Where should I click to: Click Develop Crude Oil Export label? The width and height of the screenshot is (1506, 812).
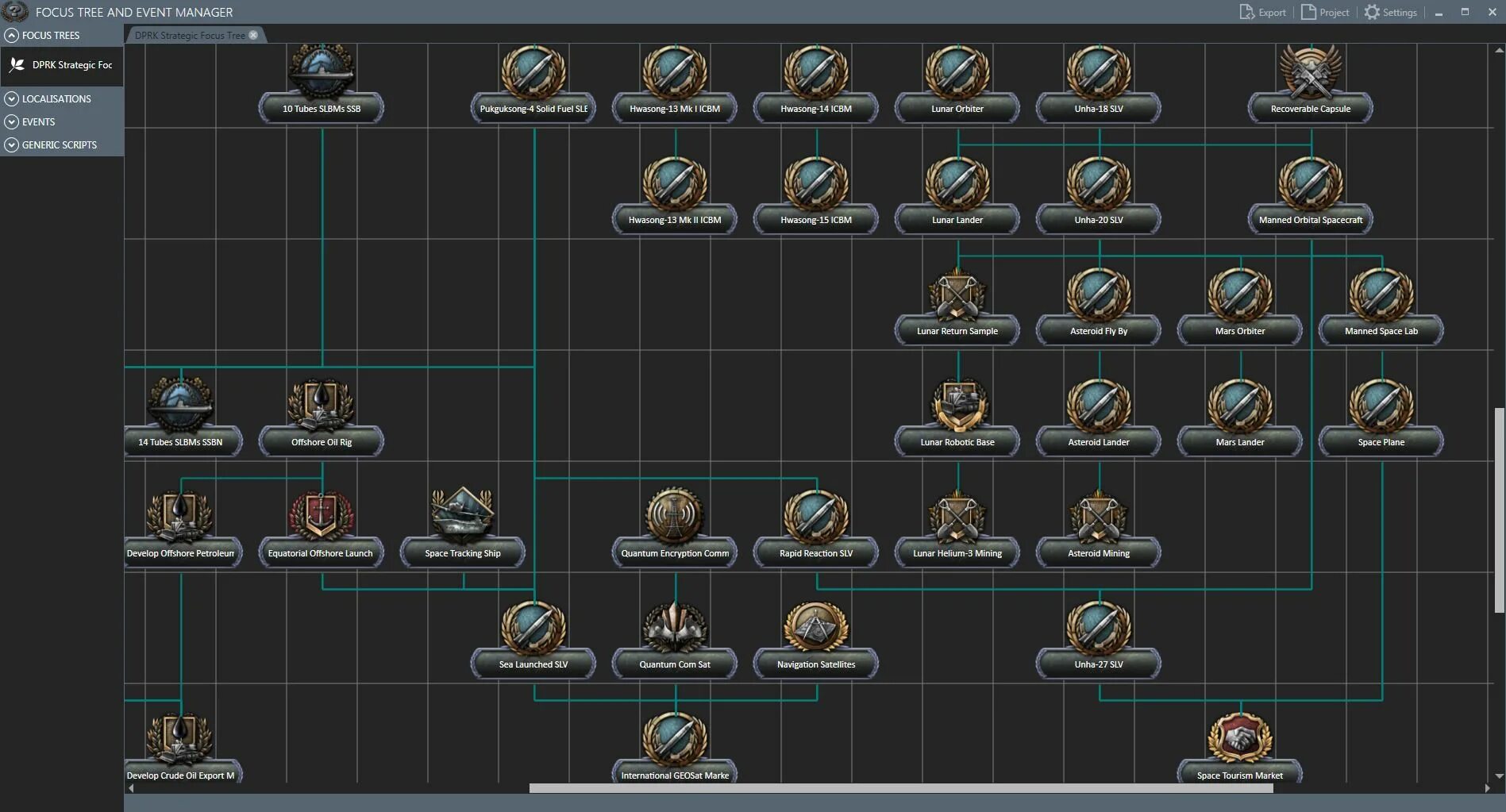[x=180, y=775]
